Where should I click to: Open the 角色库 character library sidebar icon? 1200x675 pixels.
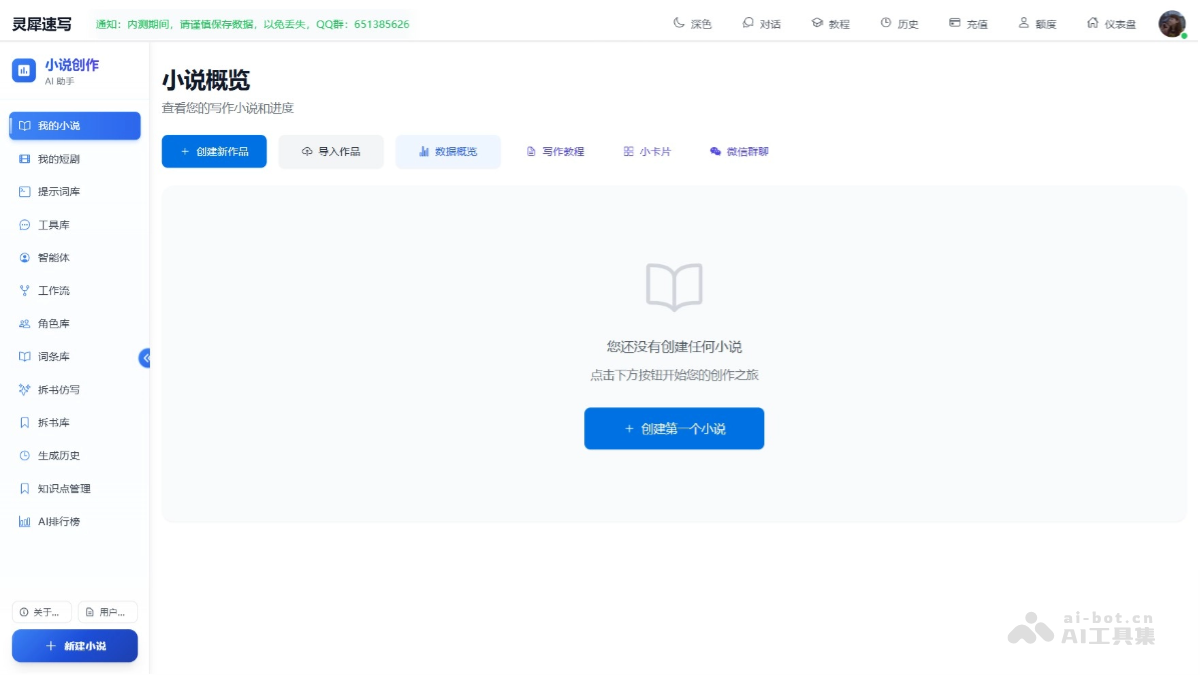coord(55,323)
